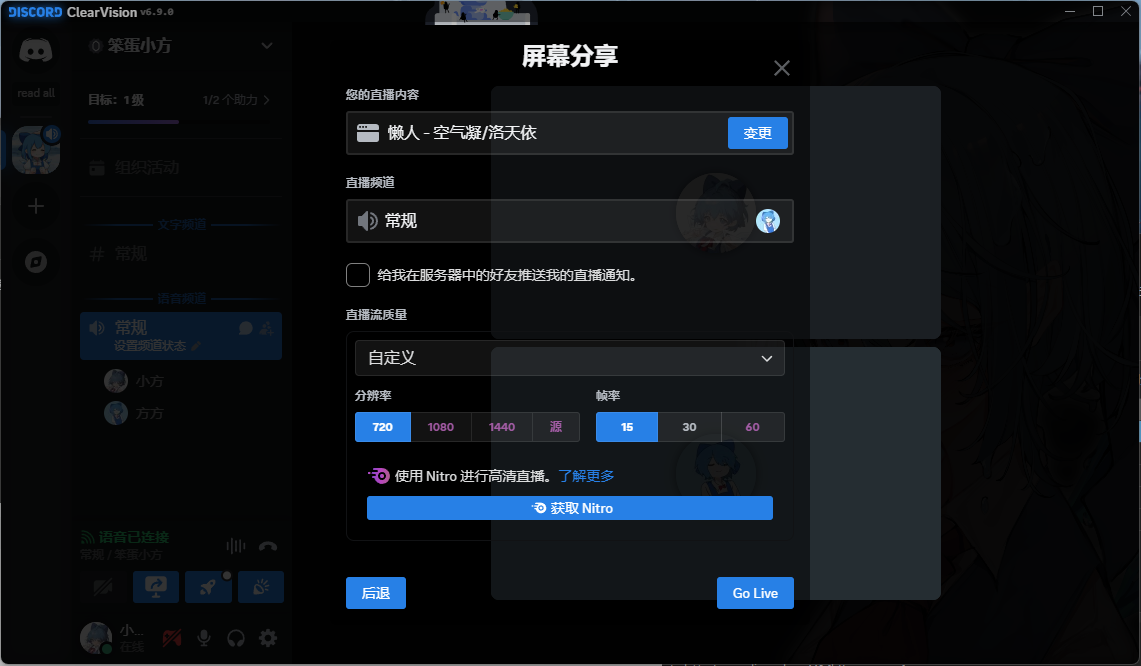This screenshot has height=666, width=1141.
Task: Click the rocket activity icon
Action: (x=208, y=587)
